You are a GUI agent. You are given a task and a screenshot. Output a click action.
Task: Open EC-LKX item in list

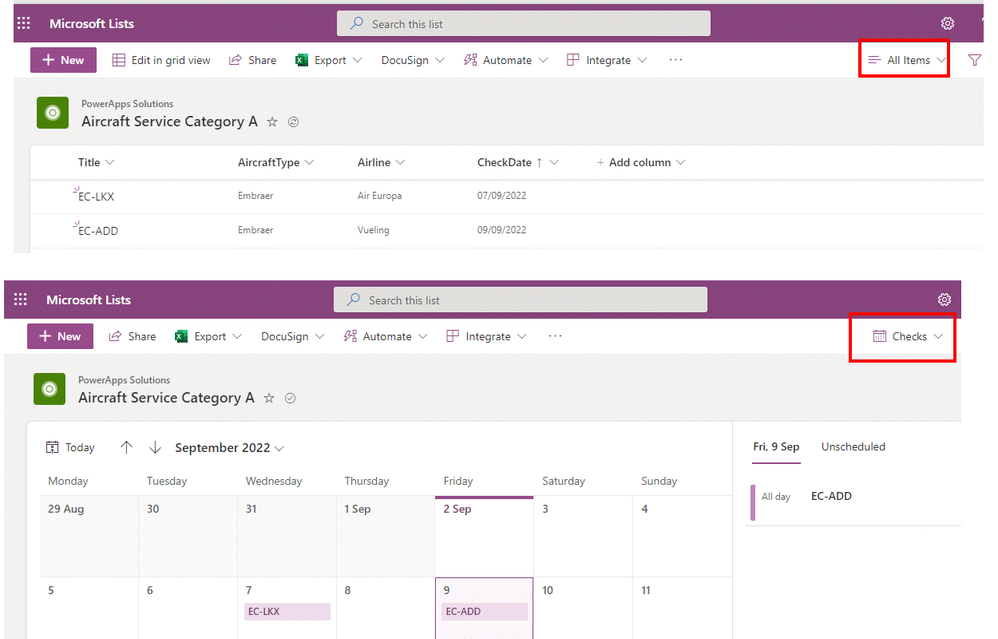click(x=96, y=197)
